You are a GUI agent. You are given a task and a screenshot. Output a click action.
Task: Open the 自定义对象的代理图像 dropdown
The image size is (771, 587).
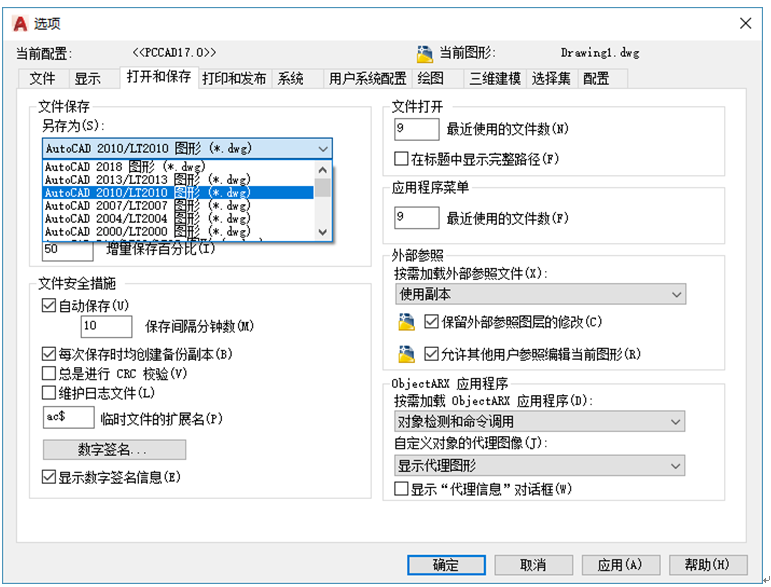click(x=540, y=466)
